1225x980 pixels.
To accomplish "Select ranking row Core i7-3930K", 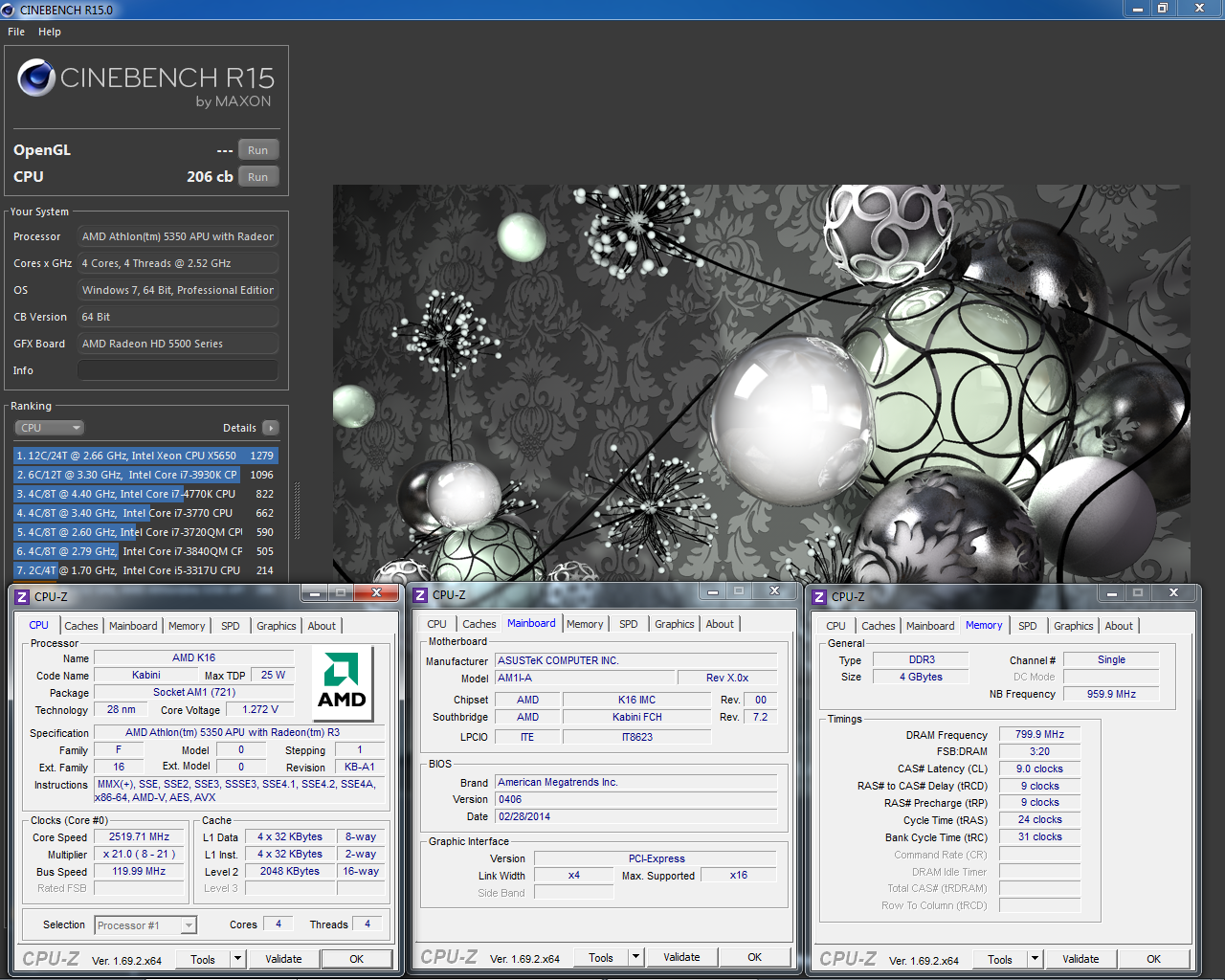I will click(x=145, y=475).
